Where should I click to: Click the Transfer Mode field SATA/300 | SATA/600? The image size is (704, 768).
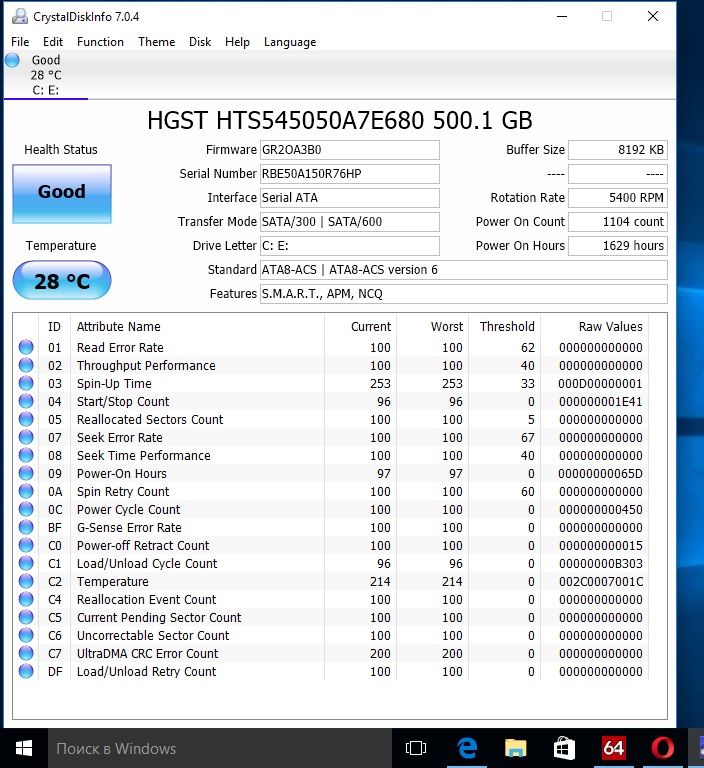349,222
